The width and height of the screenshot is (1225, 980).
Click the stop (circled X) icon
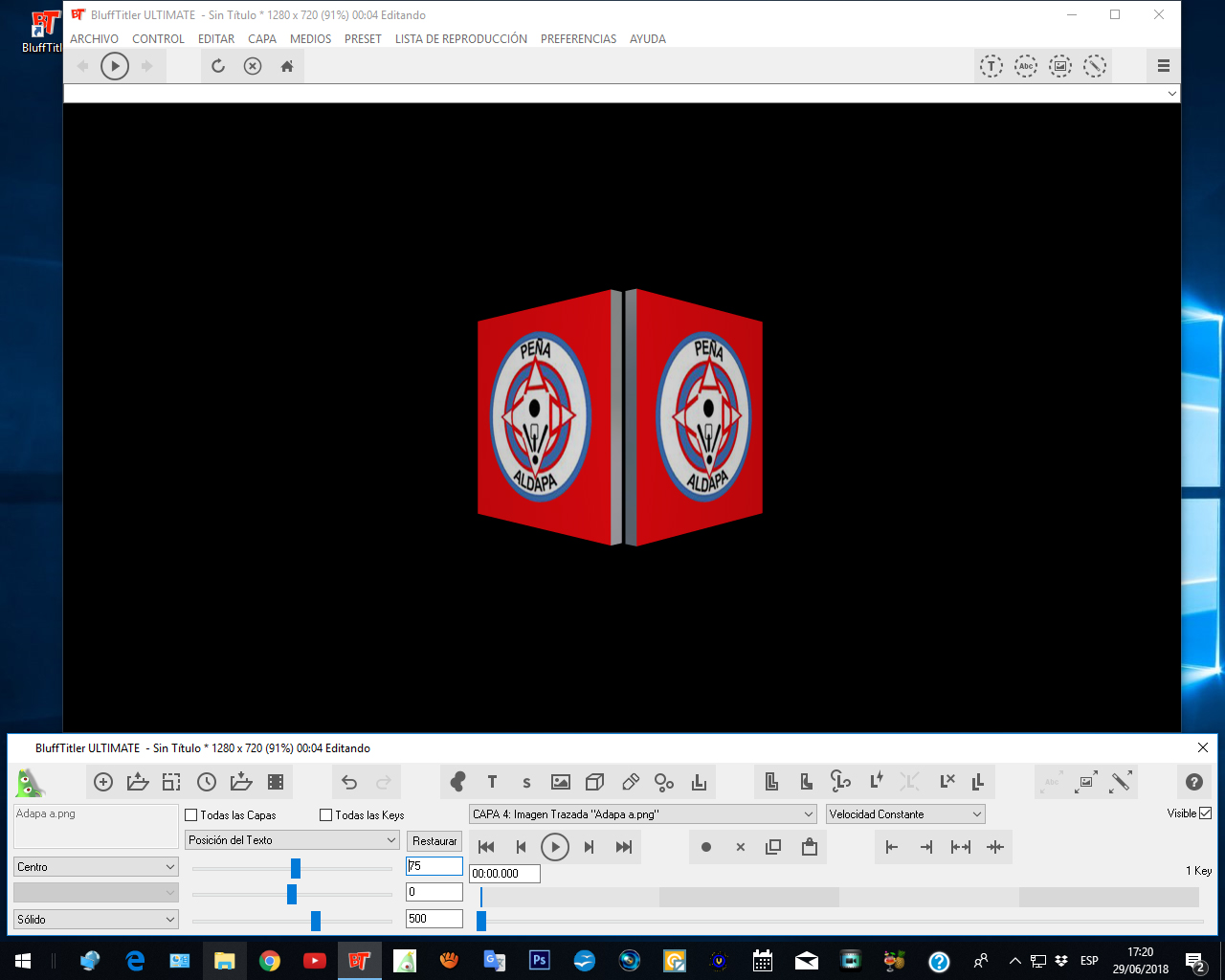click(x=253, y=66)
